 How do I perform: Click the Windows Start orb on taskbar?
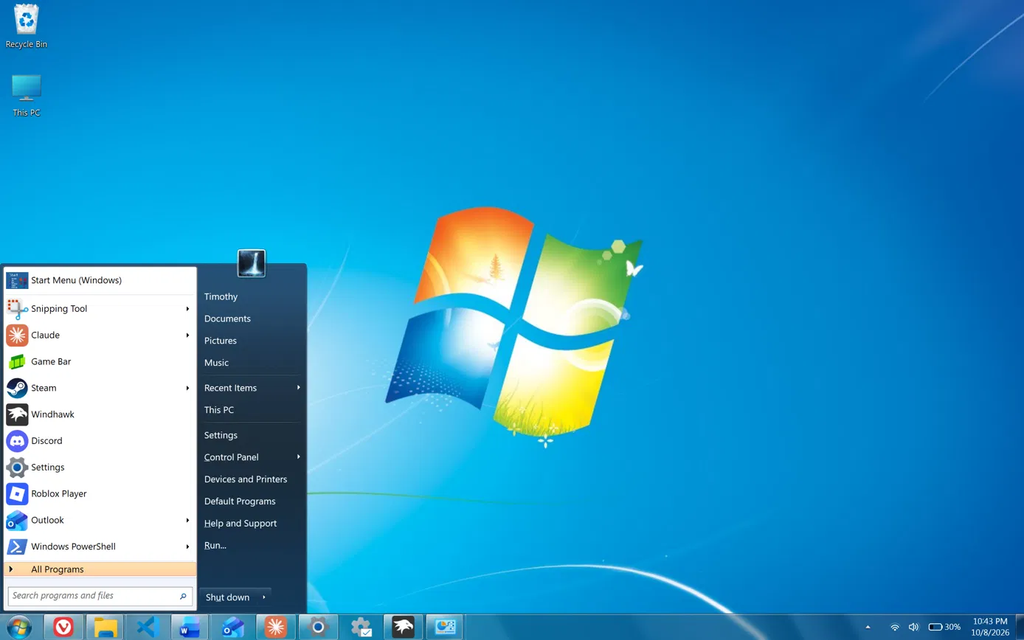(20, 628)
